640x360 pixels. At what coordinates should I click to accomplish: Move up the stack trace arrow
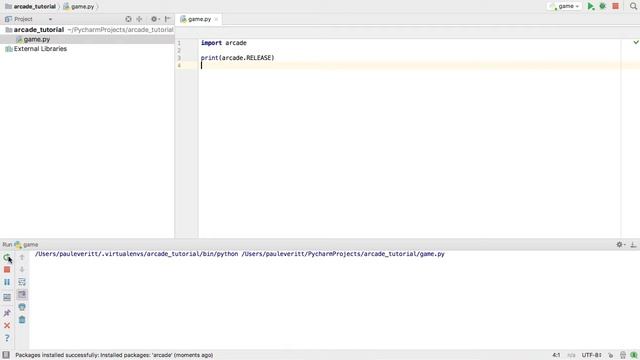22,258
